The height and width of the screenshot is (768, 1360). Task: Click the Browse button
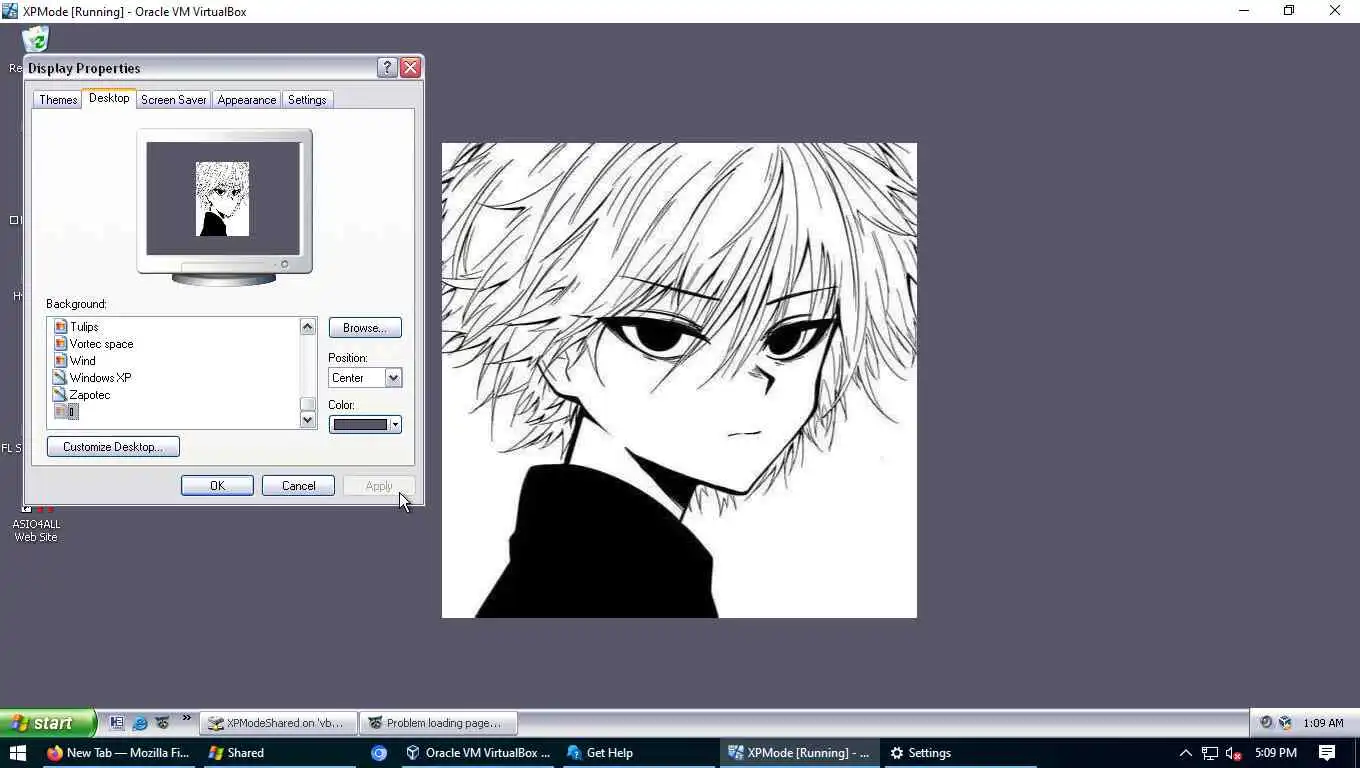coord(365,328)
